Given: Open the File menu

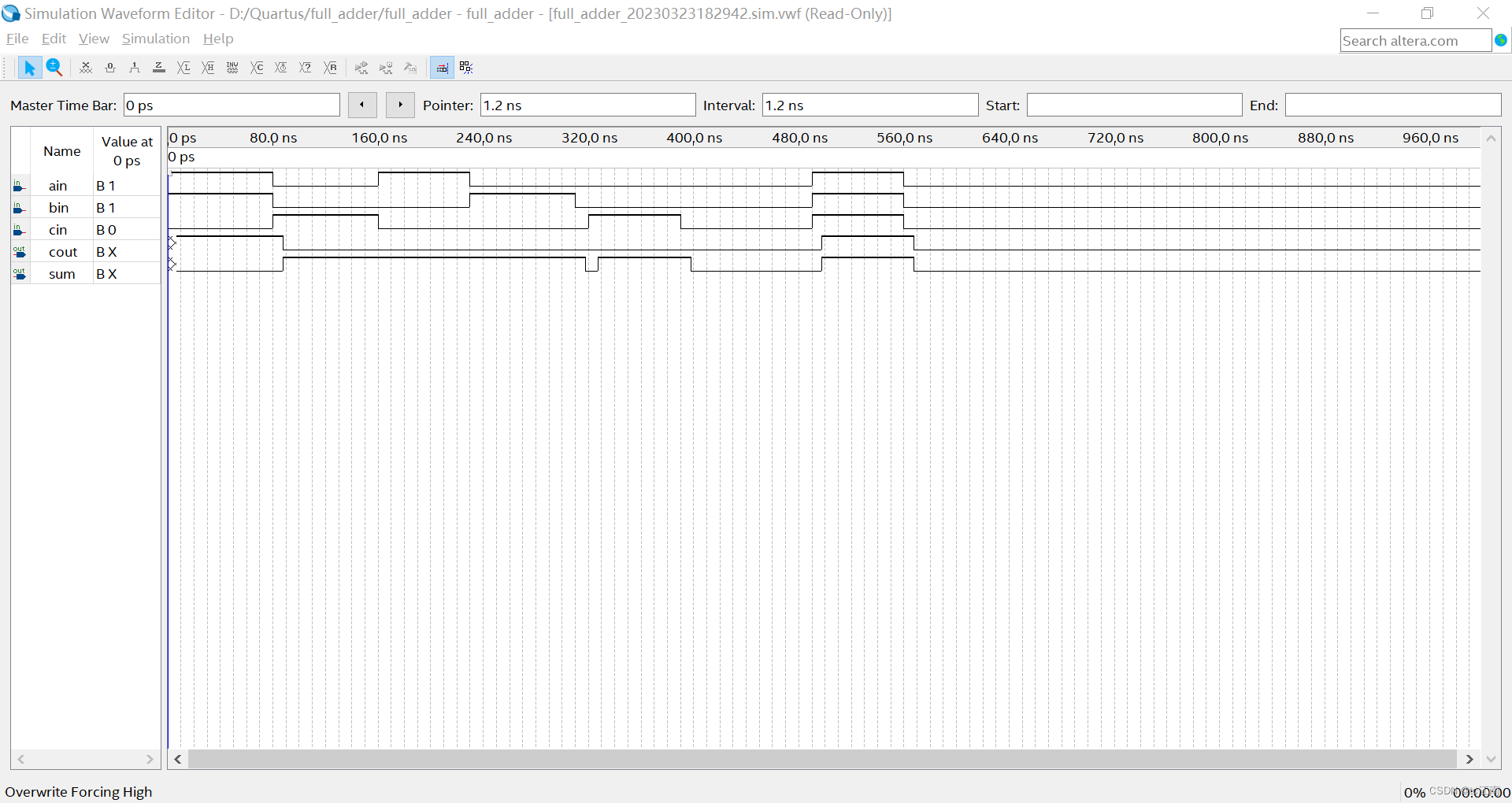Looking at the screenshot, I should (x=17, y=39).
